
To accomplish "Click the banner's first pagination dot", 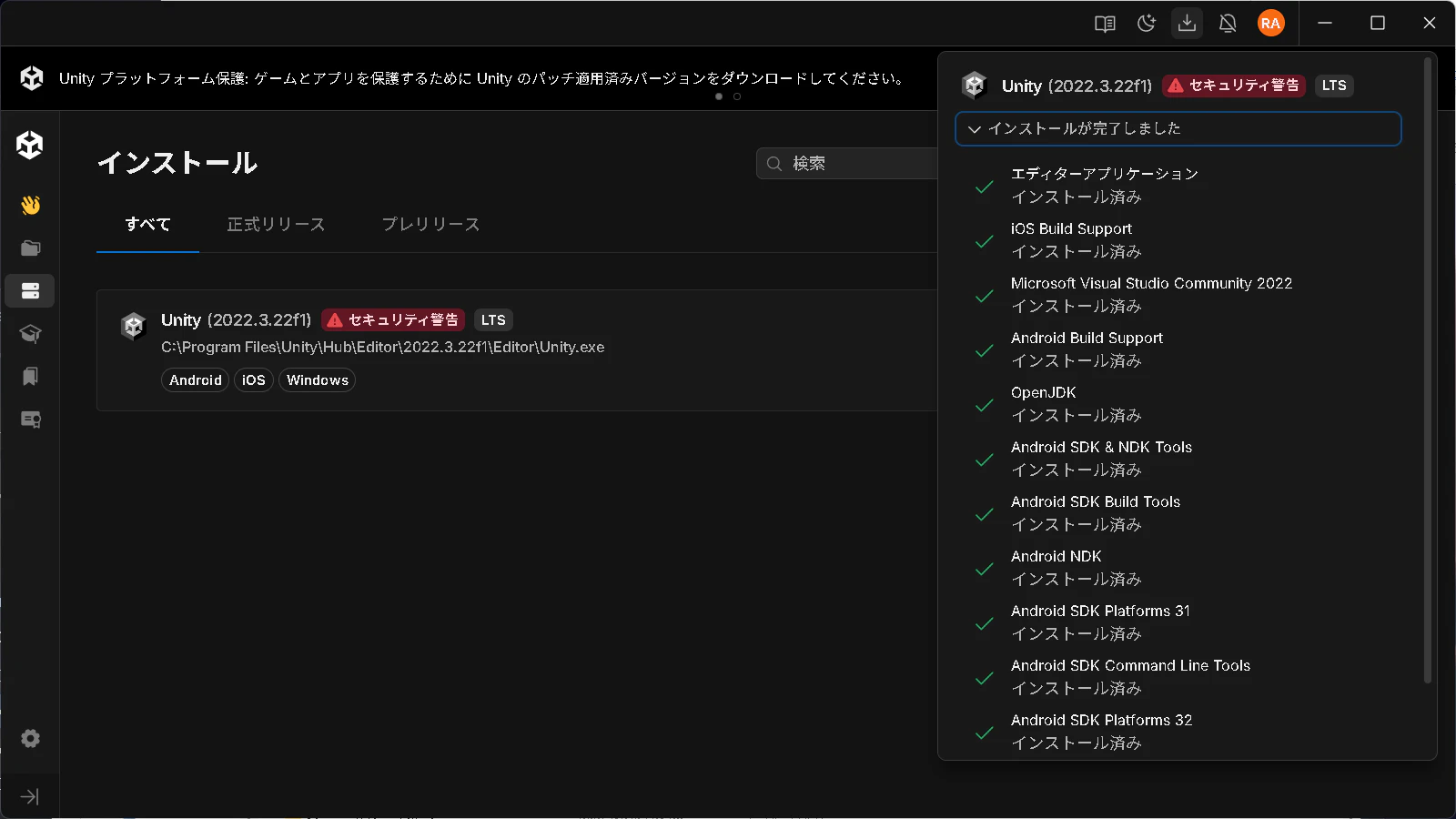I will [719, 96].
